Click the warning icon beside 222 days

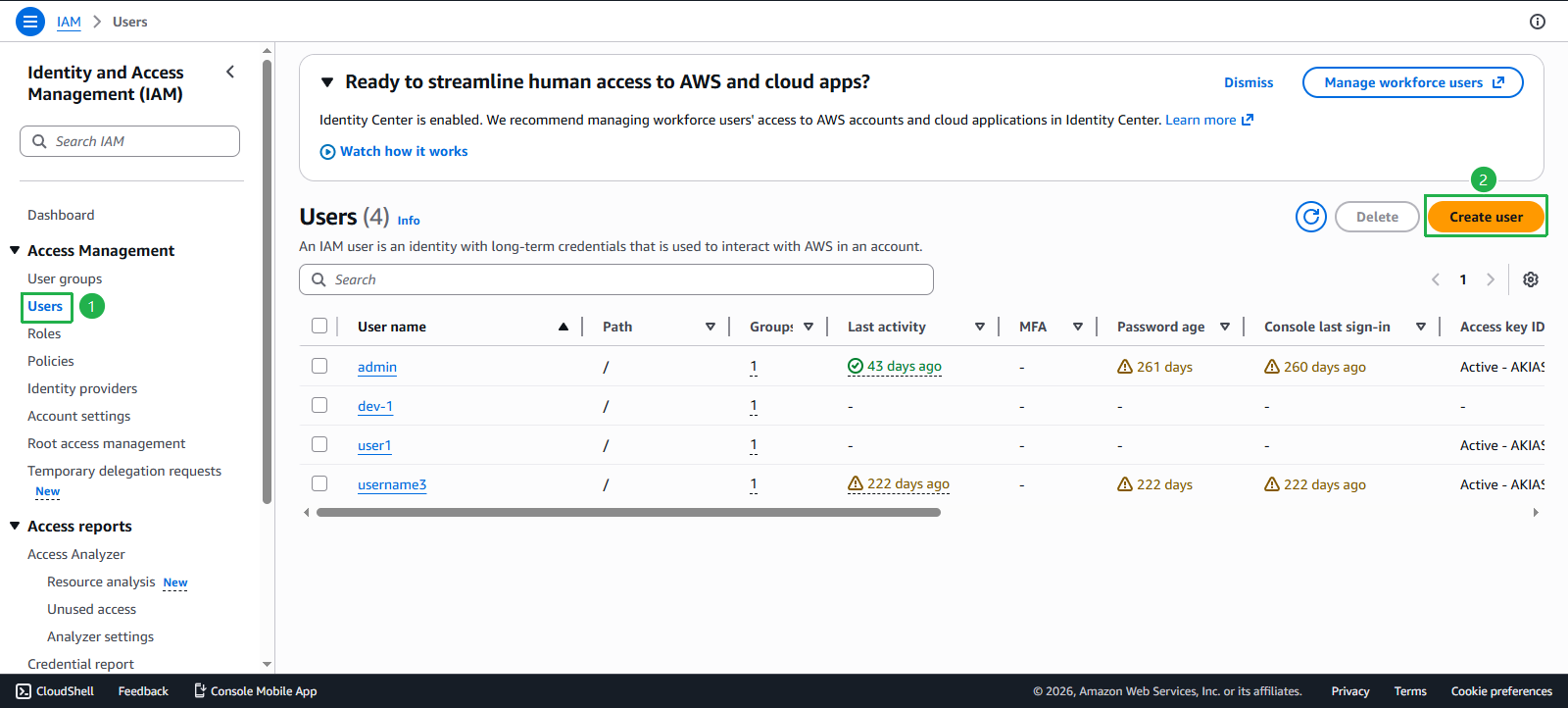(1125, 484)
